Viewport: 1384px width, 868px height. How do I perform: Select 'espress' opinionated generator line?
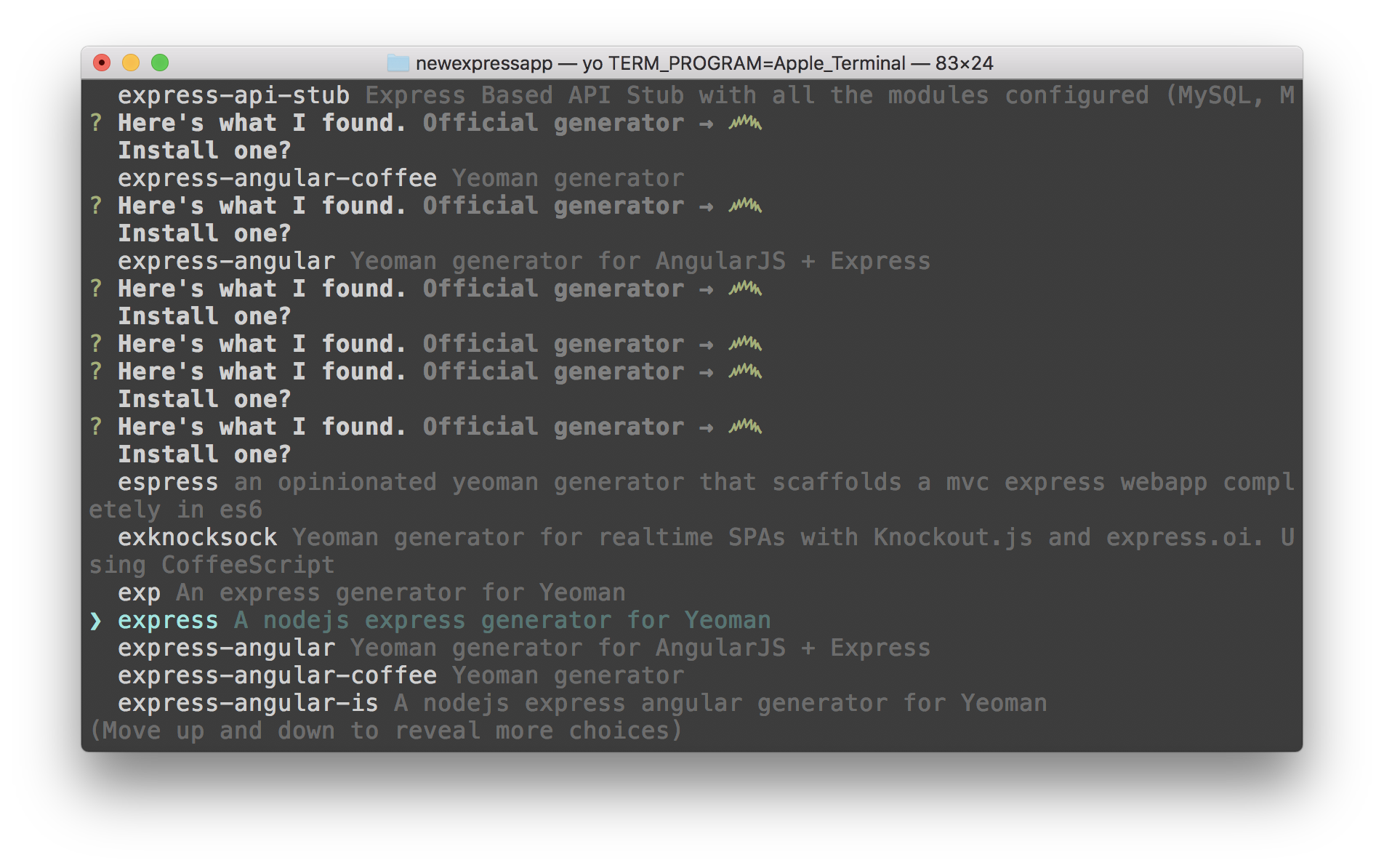pyautogui.click(x=706, y=483)
